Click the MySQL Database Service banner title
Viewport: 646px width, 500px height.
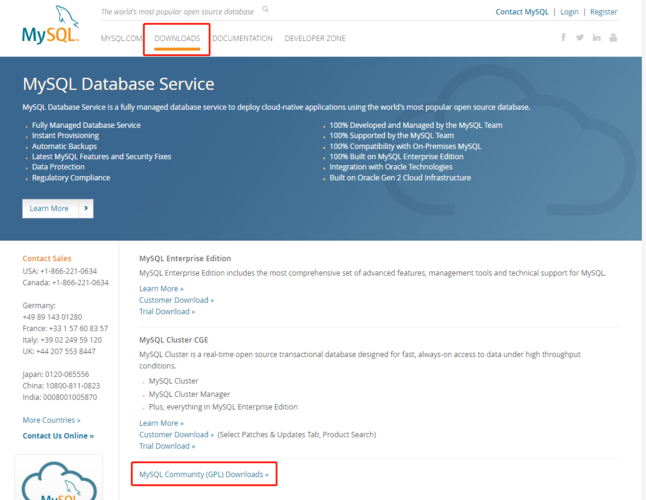[x=118, y=84]
